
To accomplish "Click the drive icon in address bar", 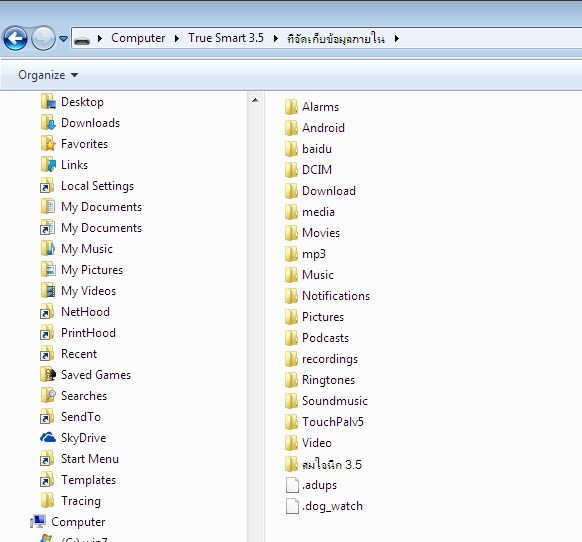I will tap(82, 40).
